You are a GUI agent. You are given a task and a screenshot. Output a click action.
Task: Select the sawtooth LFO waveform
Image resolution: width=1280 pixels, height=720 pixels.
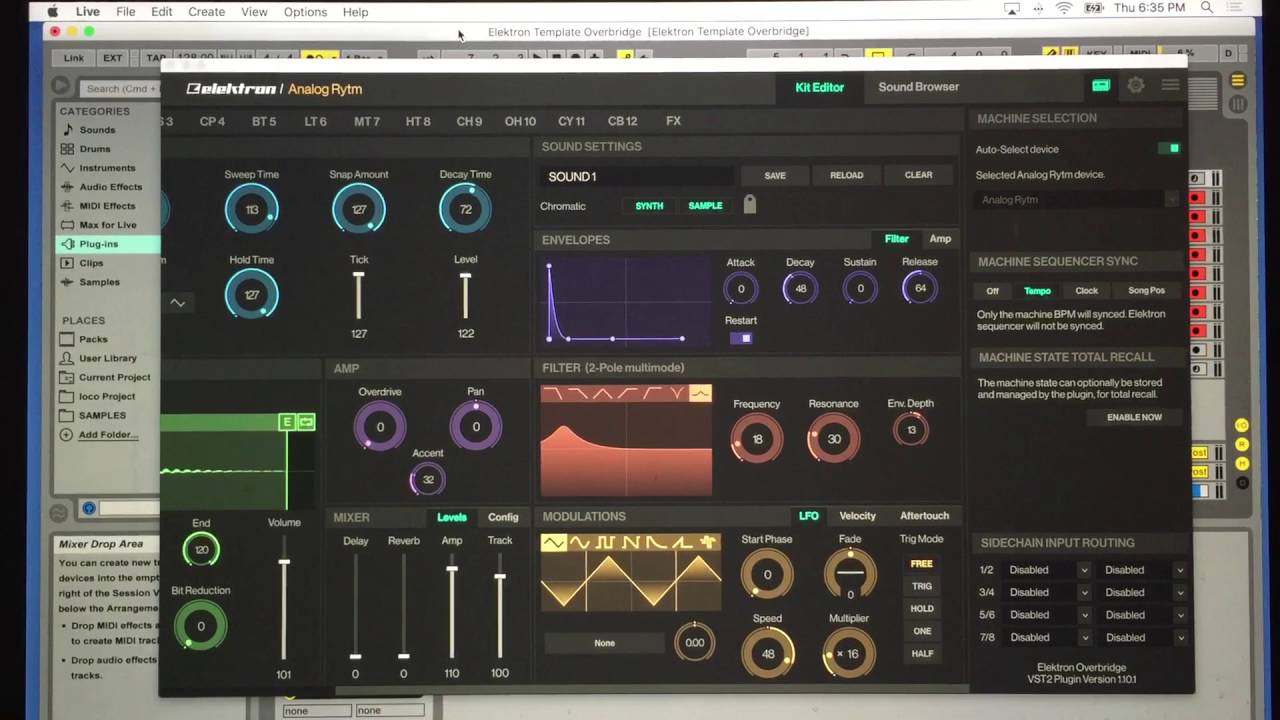pos(631,543)
